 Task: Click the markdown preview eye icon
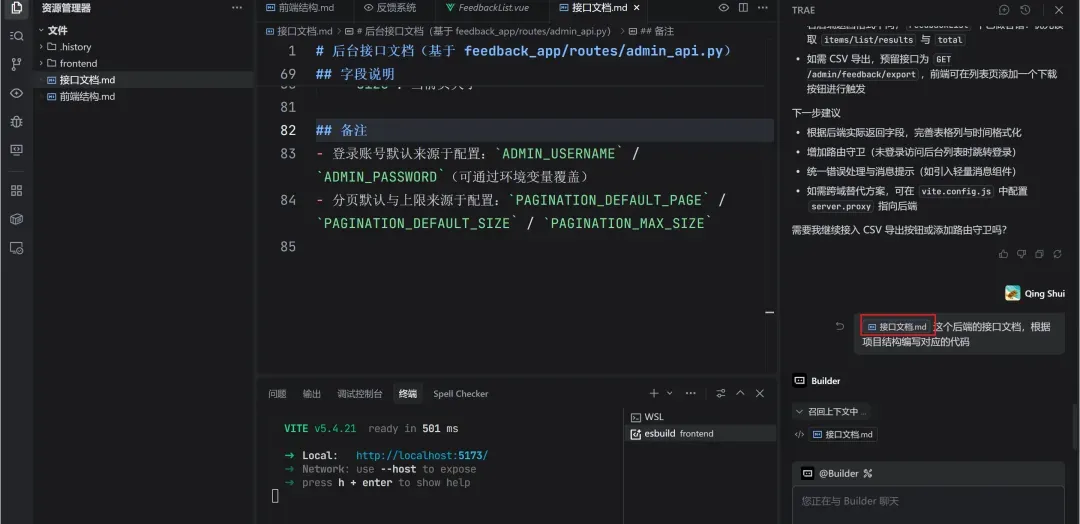coord(723,8)
